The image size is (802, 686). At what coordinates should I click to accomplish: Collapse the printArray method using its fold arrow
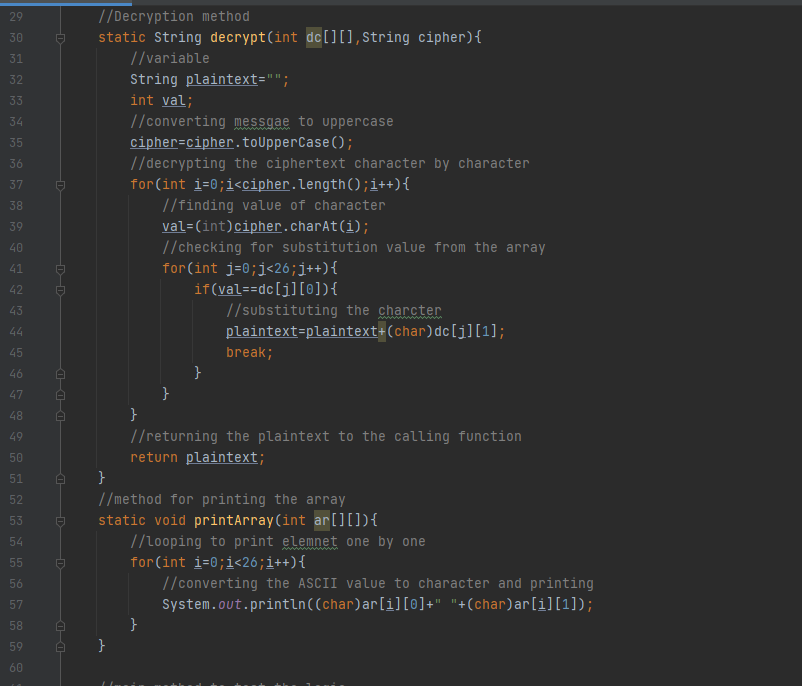(60, 520)
